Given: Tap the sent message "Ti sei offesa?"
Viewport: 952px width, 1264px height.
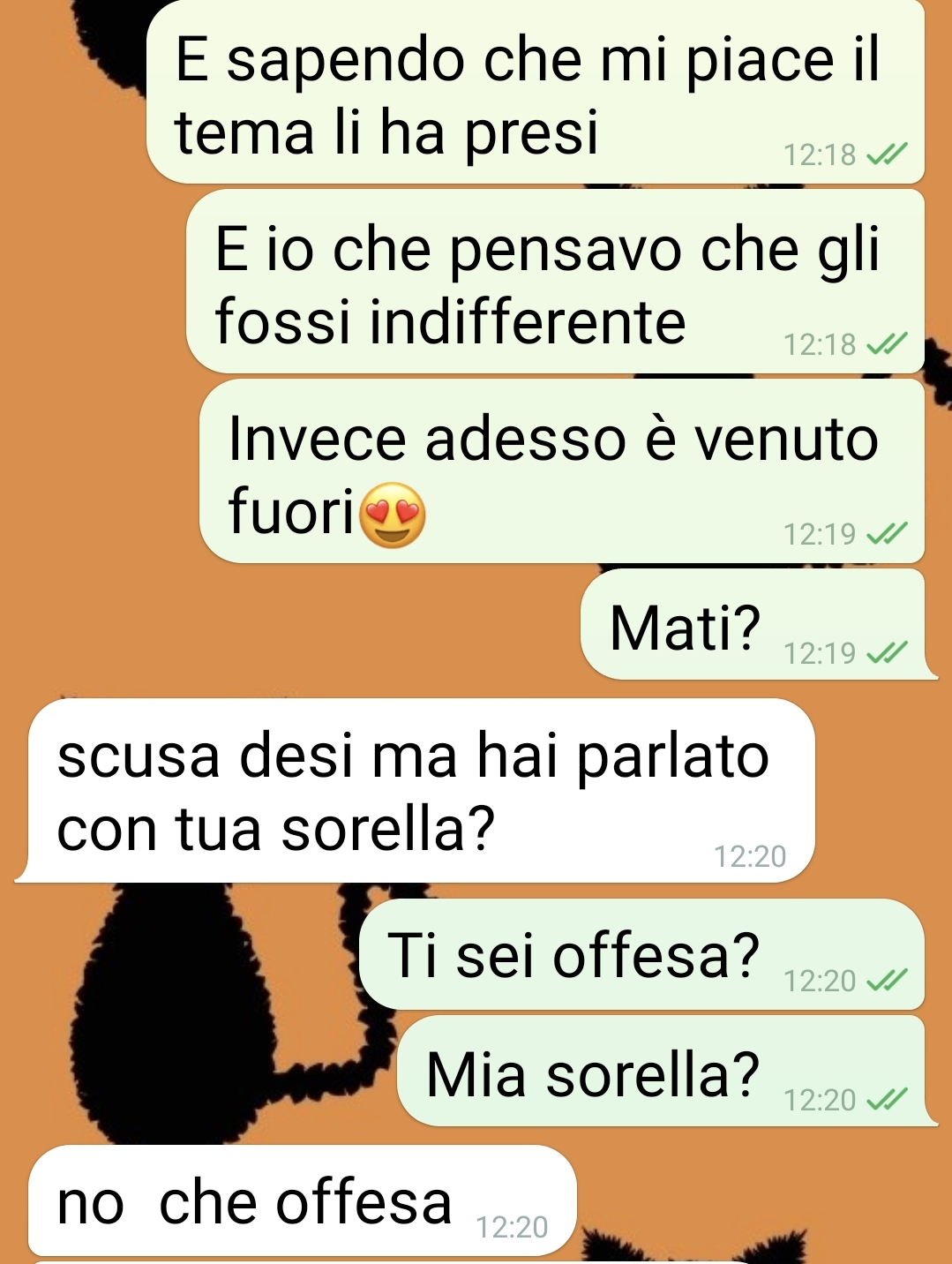Looking at the screenshot, I should pyautogui.click(x=641, y=954).
